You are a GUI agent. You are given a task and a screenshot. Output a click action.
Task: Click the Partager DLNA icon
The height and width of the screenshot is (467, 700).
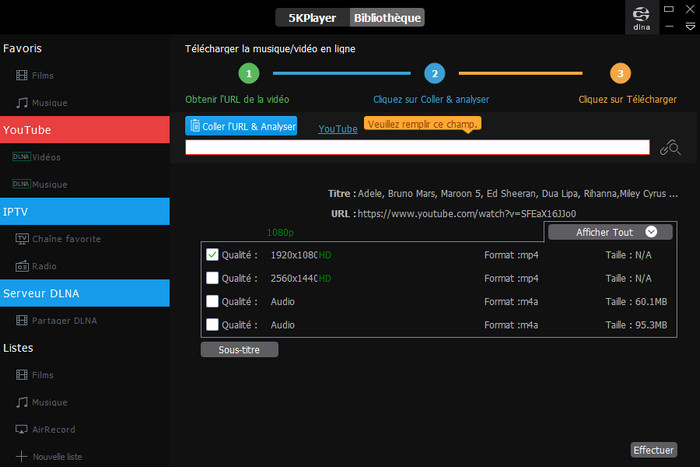pyautogui.click(x=22, y=321)
